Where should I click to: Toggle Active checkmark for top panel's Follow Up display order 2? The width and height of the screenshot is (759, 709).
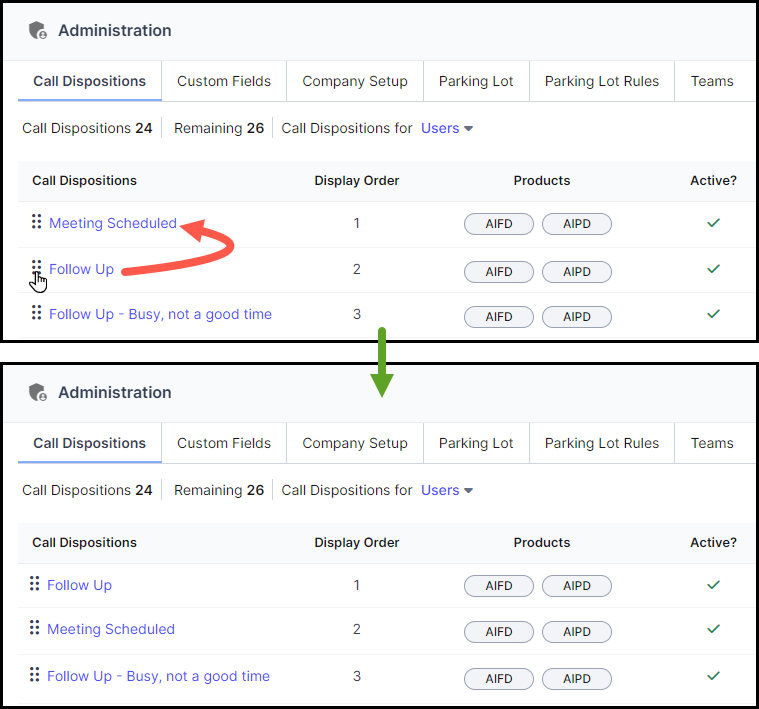coord(713,269)
